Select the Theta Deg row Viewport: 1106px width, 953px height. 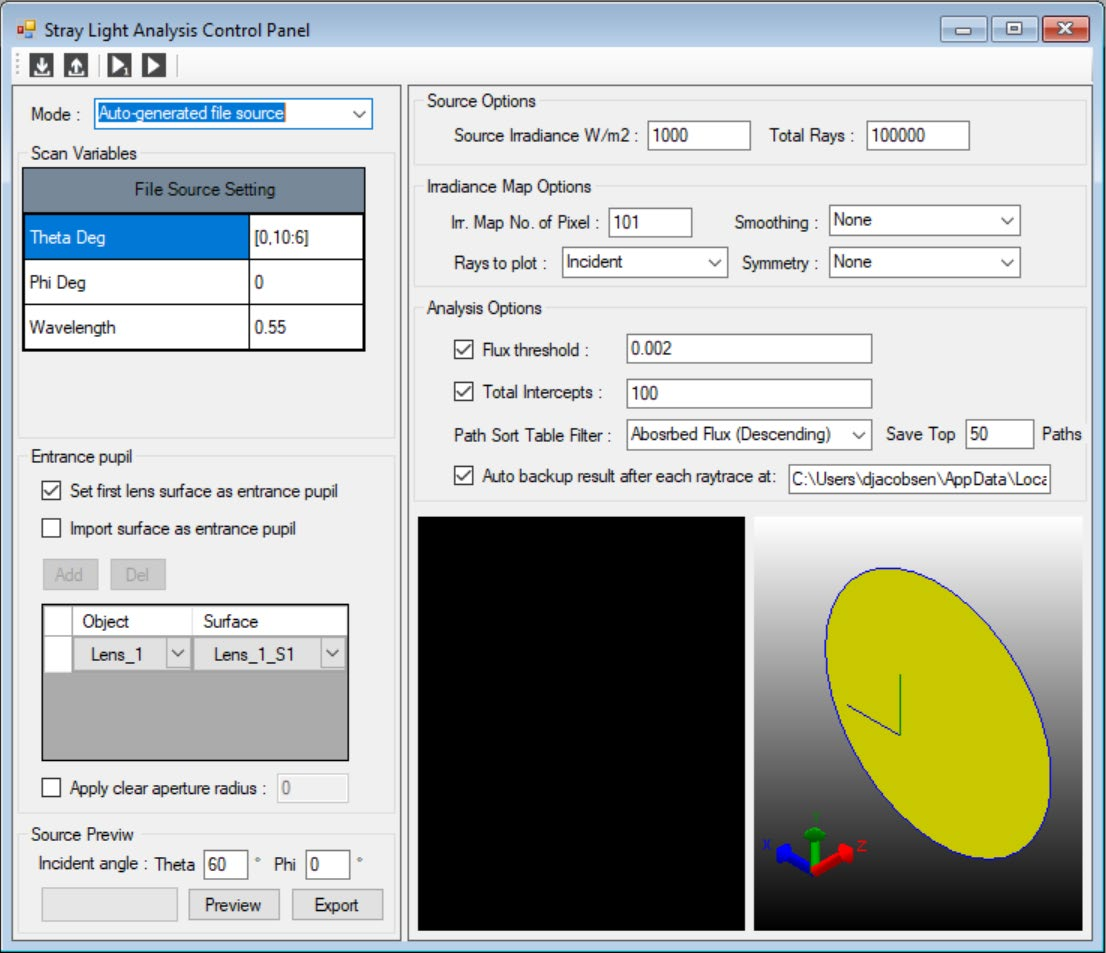pyautogui.click(x=136, y=238)
